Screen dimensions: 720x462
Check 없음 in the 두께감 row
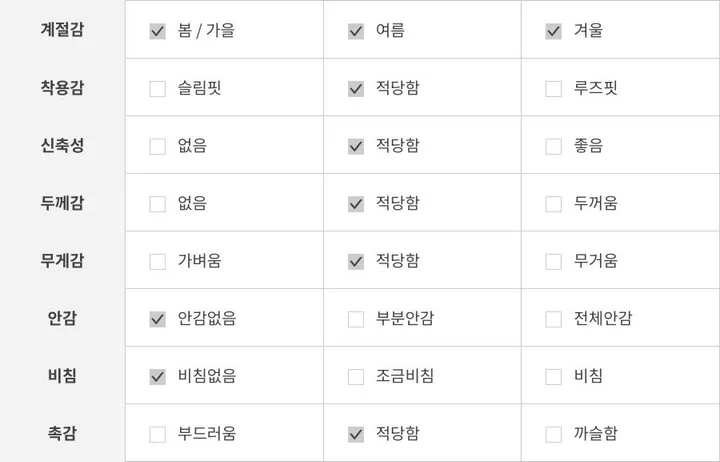158,204
